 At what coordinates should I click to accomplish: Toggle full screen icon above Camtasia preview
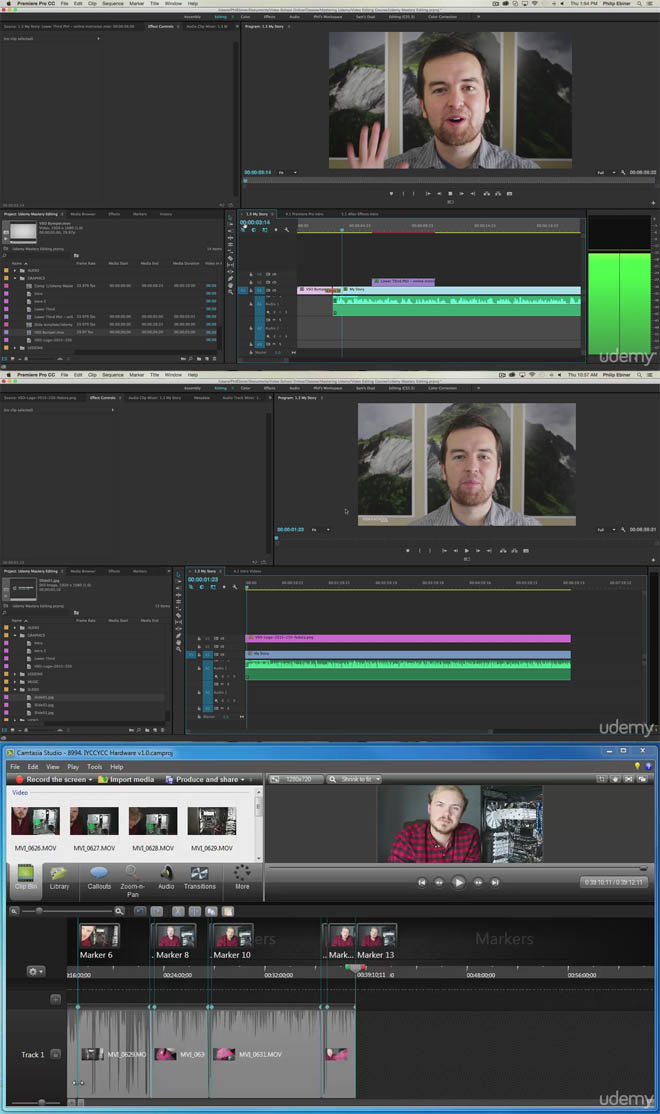[x=629, y=779]
